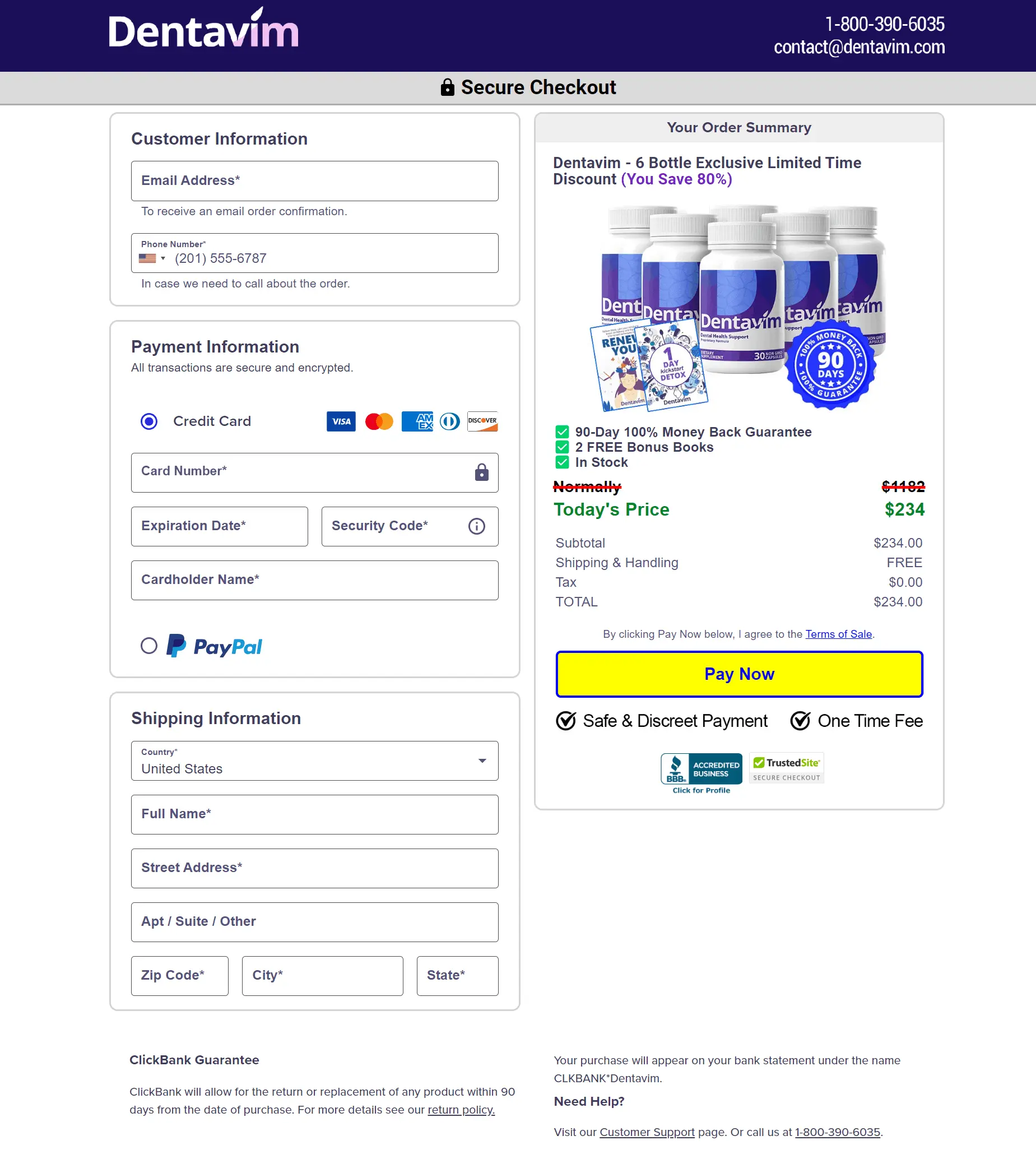Click contact@dentavim.com in the header

(859, 47)
